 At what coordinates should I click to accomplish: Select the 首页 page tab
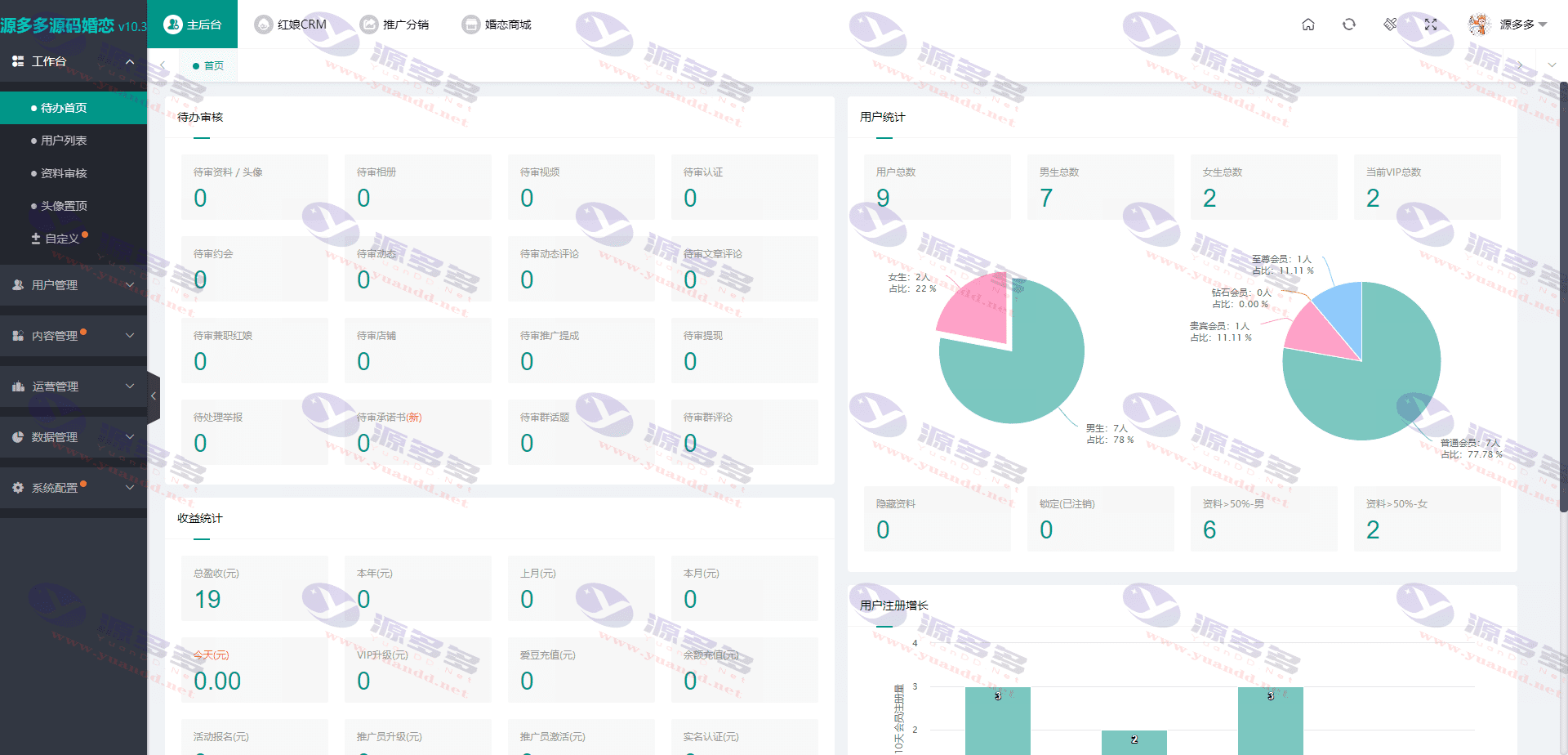pos(208,65)
